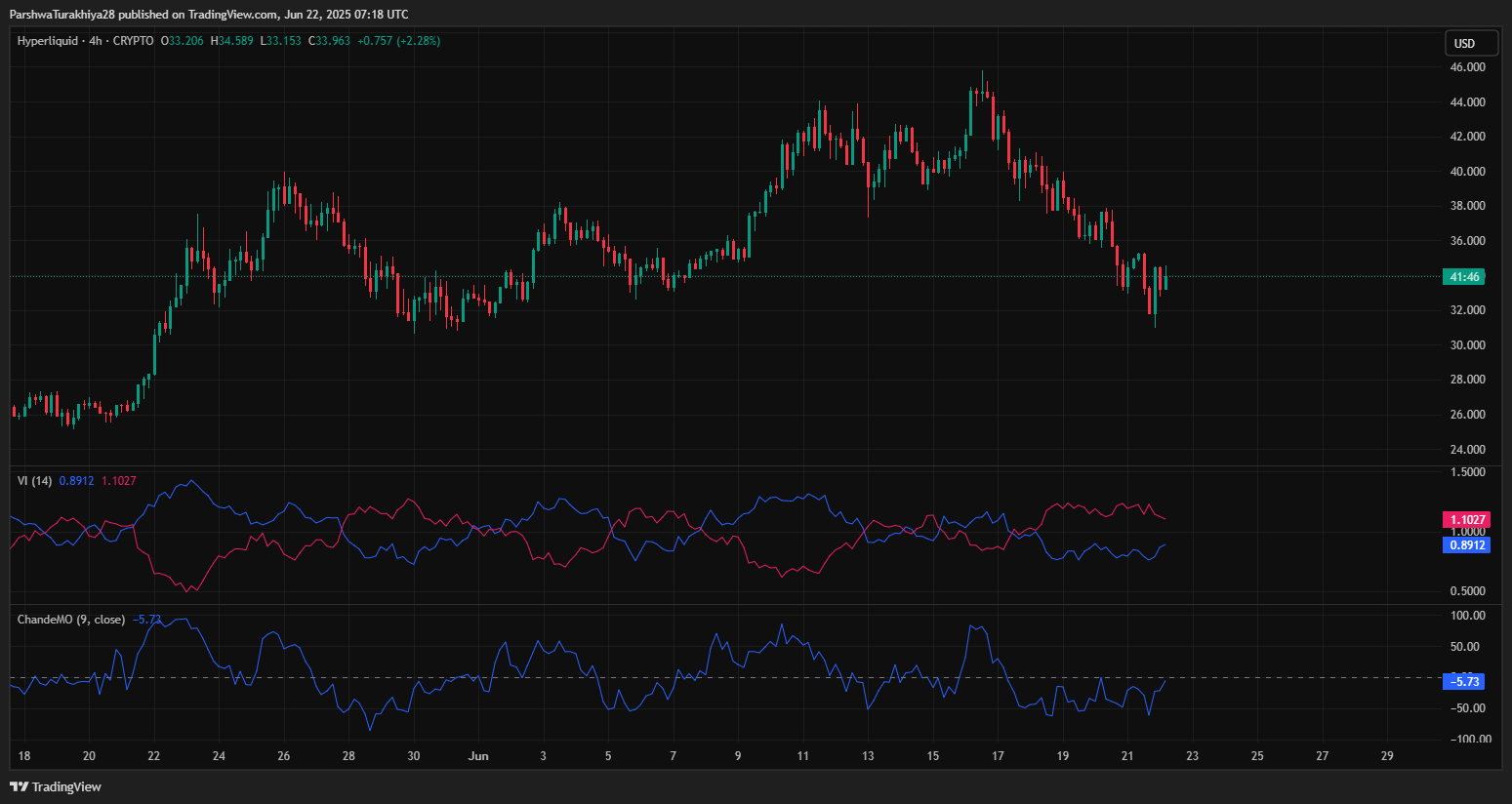Click the TradingView logo at the bottom
1512x804 pixels.
click(56, 786)
